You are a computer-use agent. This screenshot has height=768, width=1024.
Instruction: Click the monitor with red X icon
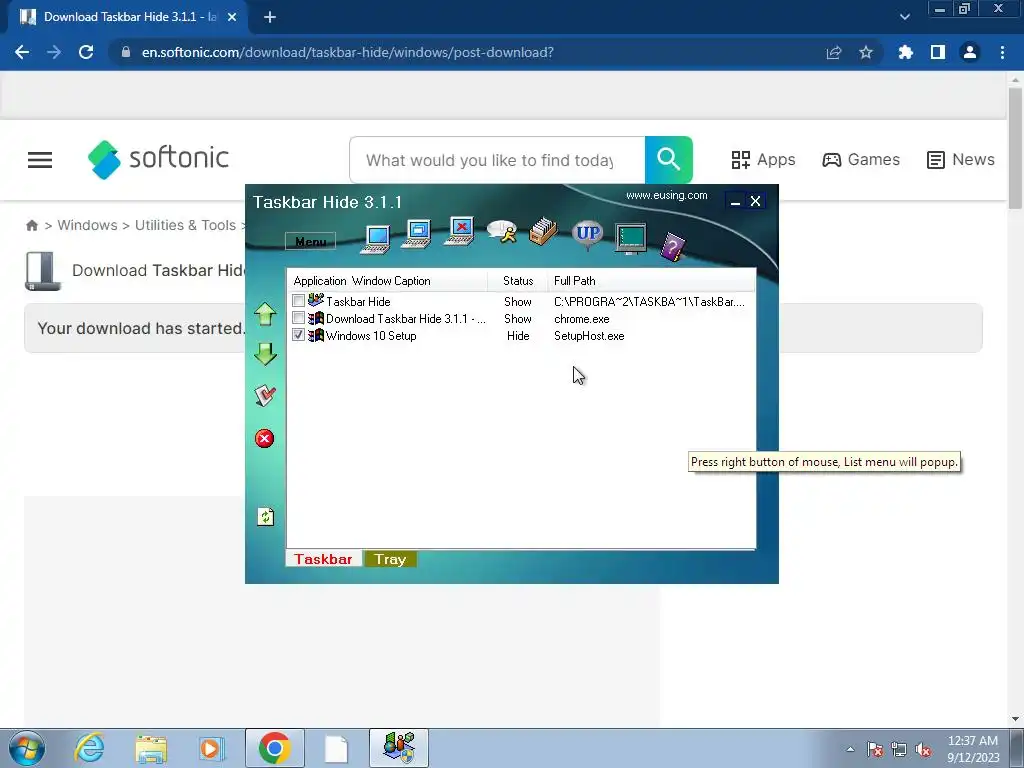(459, 231)
